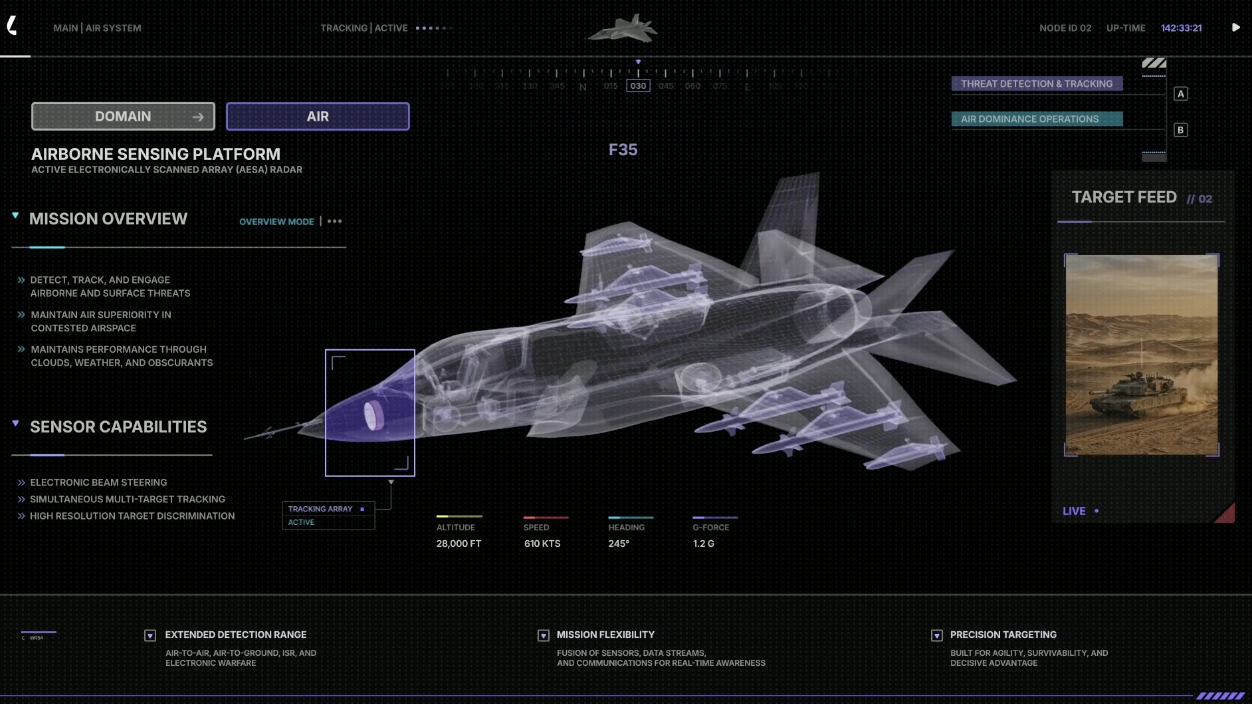This screenshot has height=704, width=1252.
Task: Click the play arrow beside uptime counter
Action: 1235,28
